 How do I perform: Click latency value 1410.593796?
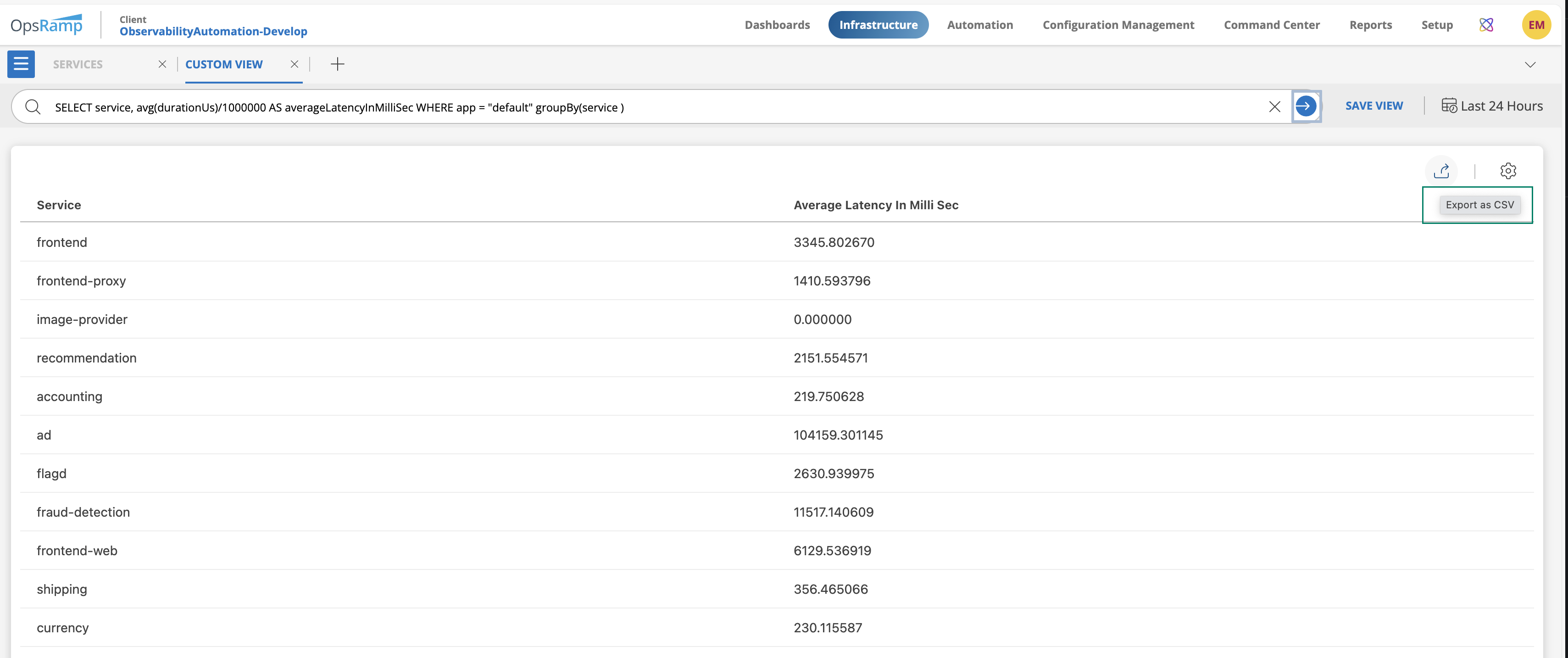832,281
